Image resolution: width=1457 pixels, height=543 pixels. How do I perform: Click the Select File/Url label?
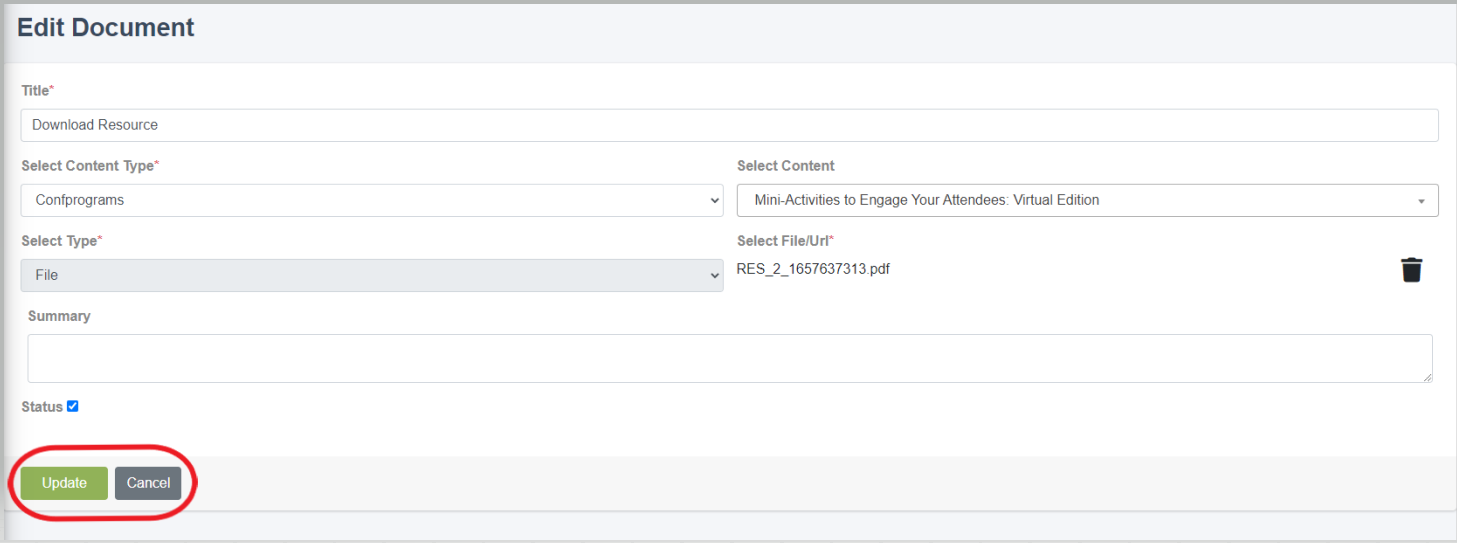(x=785, y=241)
